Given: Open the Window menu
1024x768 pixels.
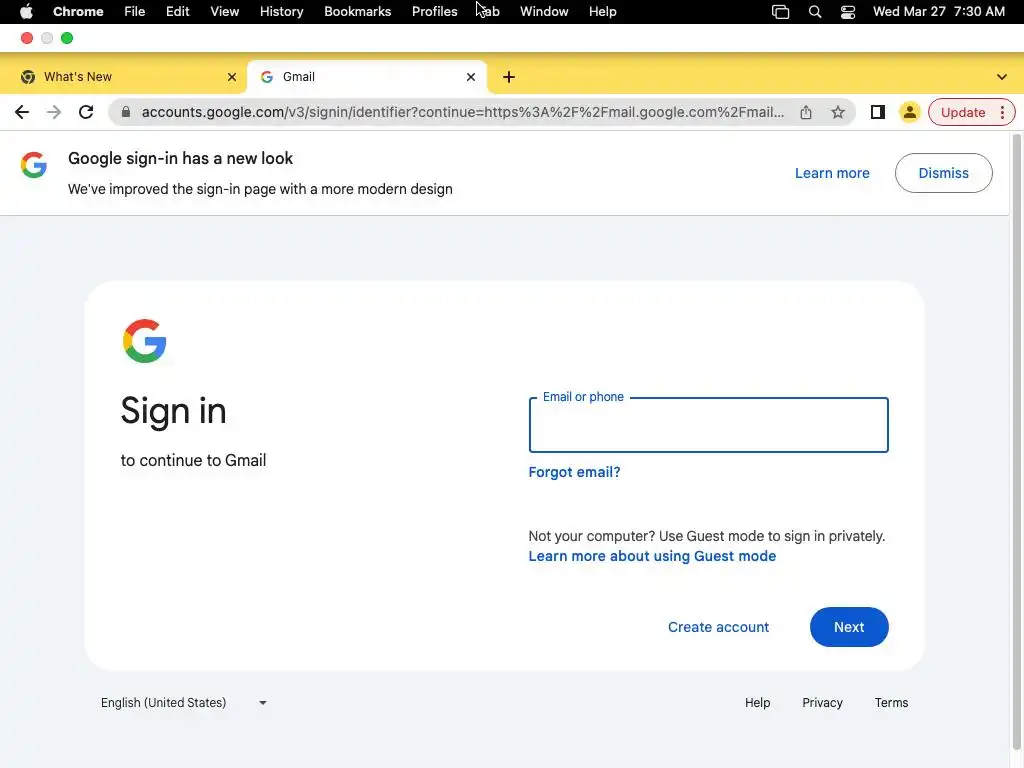Looking at the screenshot, I should [x=544, y=11].
